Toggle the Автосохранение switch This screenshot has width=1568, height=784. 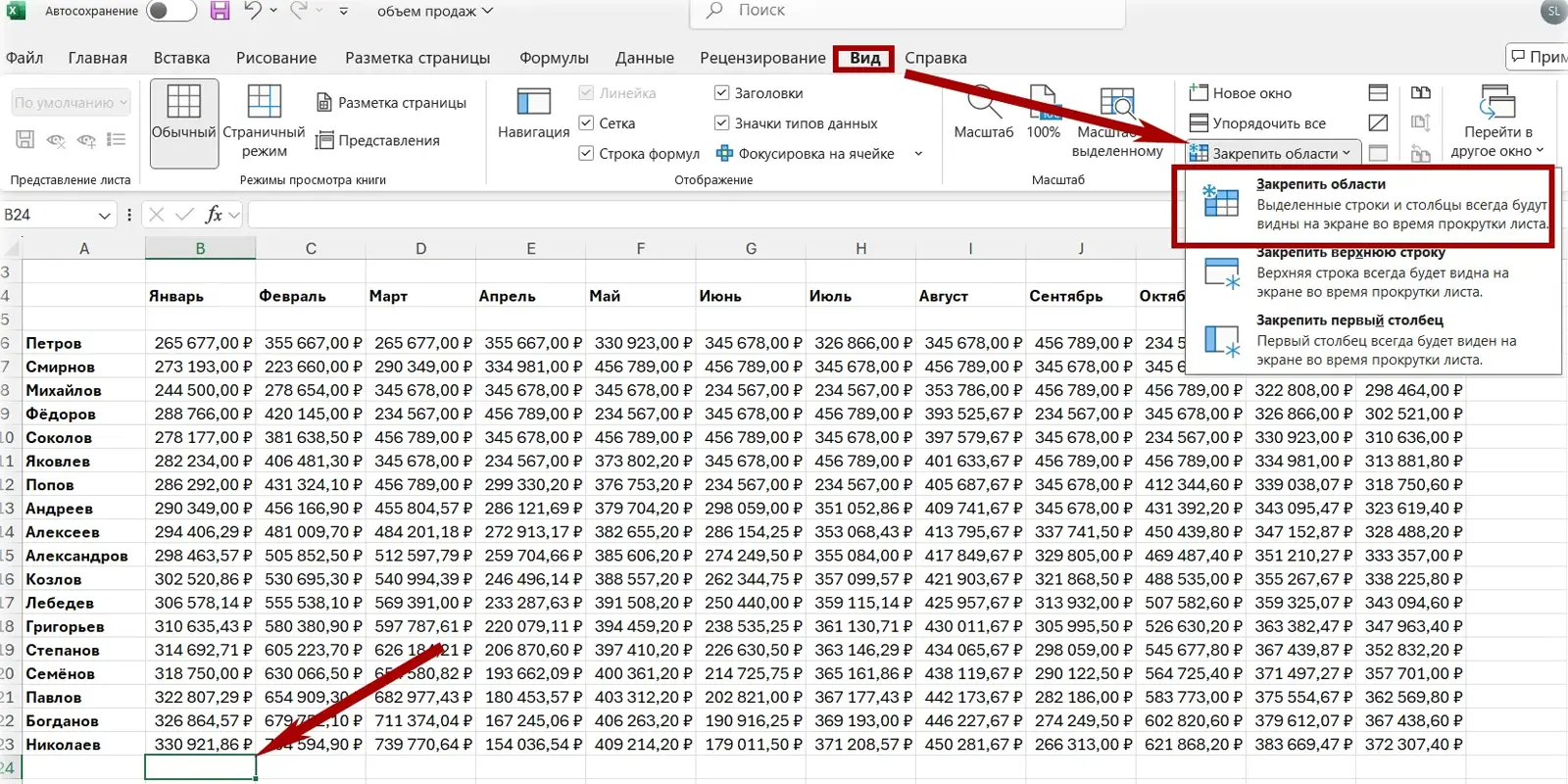(x=171, y=12)
